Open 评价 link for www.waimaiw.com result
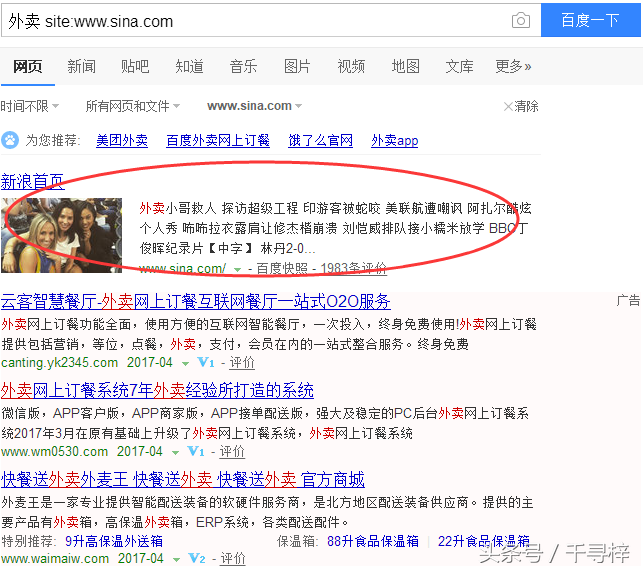Viewport: 643px width, 572px height. point(233,558)
